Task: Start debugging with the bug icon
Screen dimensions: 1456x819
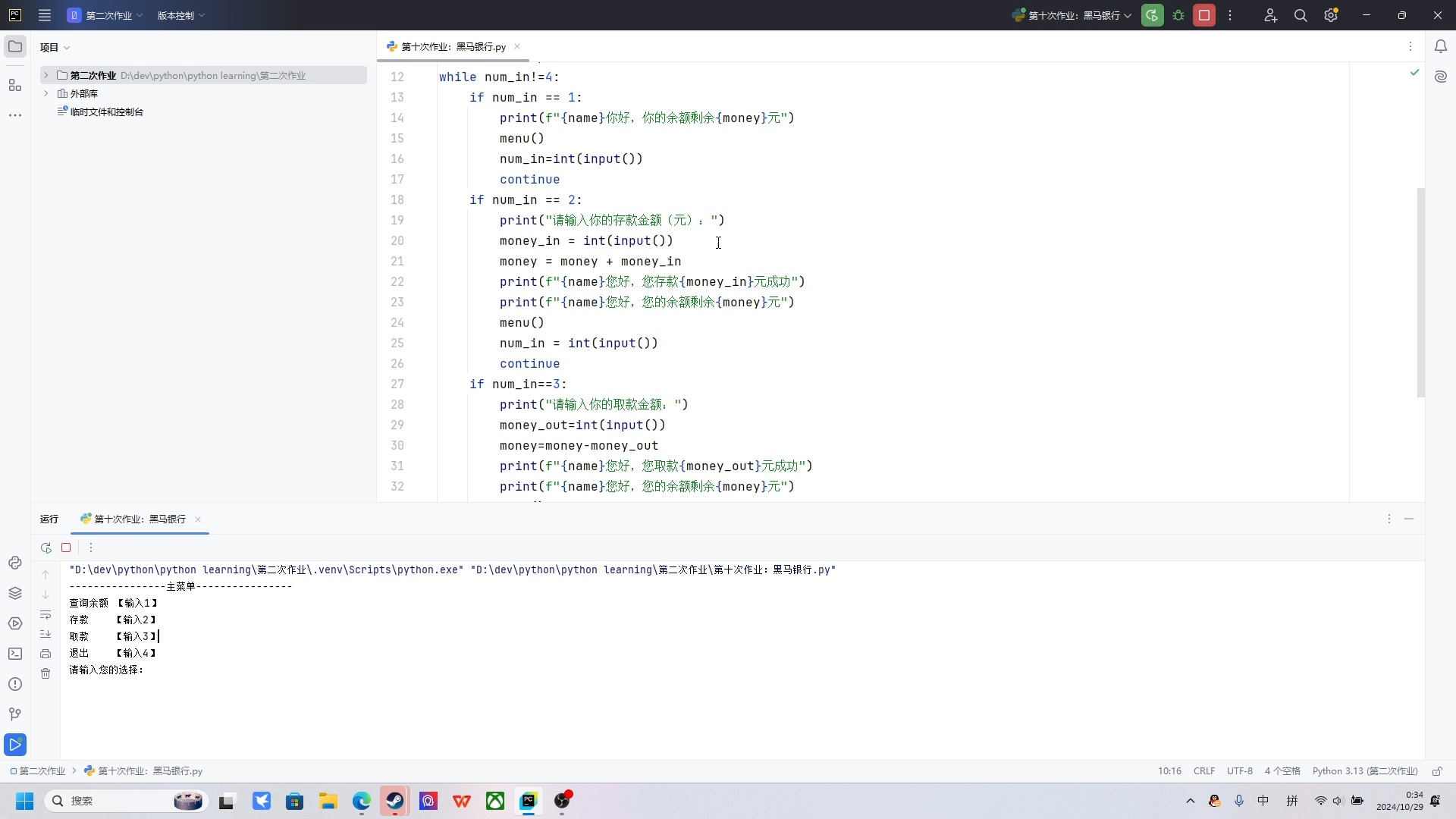Action: click(x=1178, y=15)
